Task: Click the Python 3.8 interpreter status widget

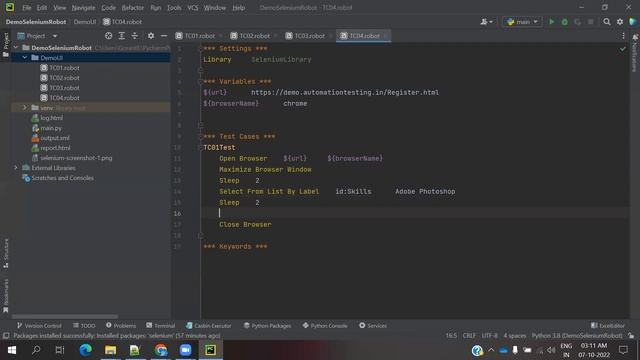Action: 577,336
